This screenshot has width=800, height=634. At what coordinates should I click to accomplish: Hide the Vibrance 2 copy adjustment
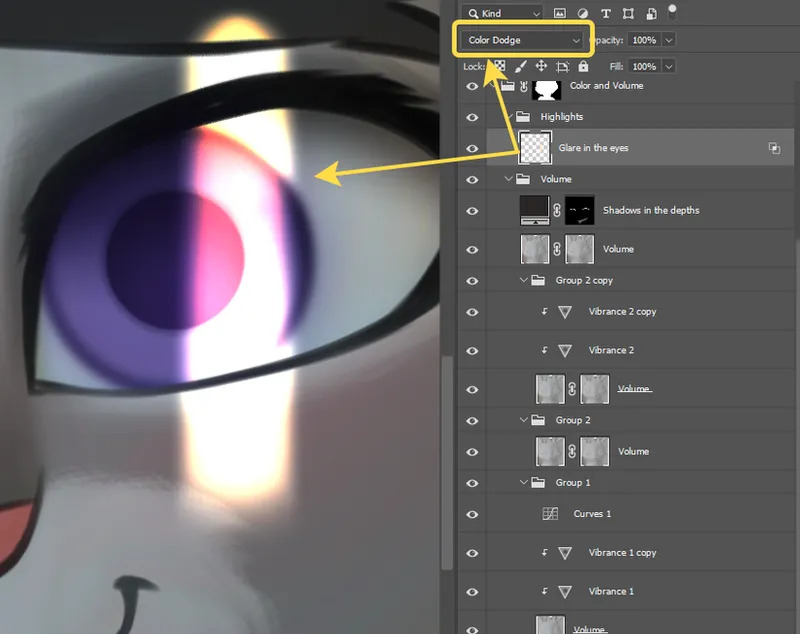click(x=472, y=312)
